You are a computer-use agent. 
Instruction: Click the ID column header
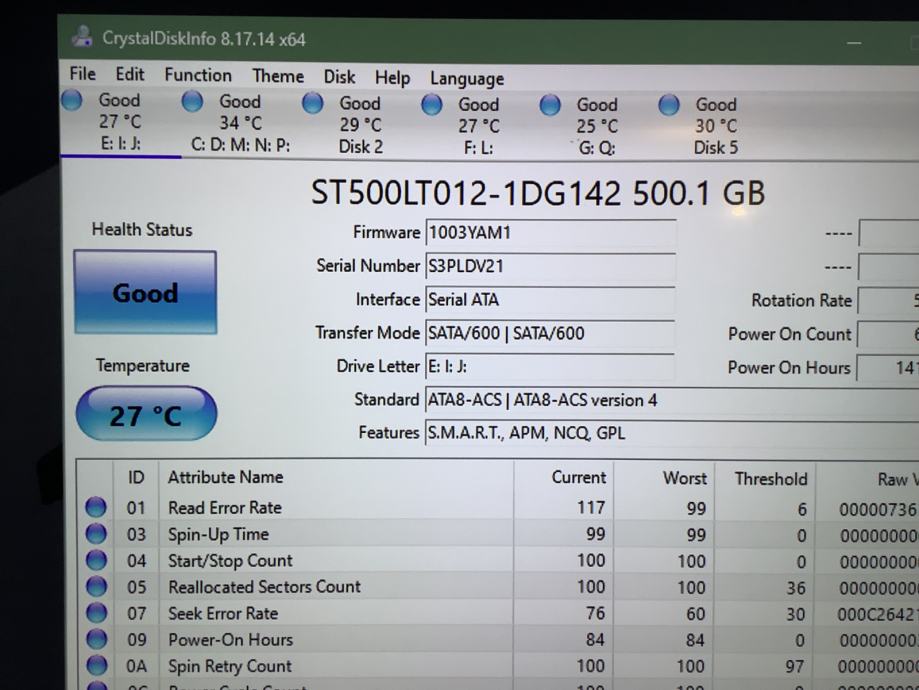pyautogui.click(x=136, y=477)
